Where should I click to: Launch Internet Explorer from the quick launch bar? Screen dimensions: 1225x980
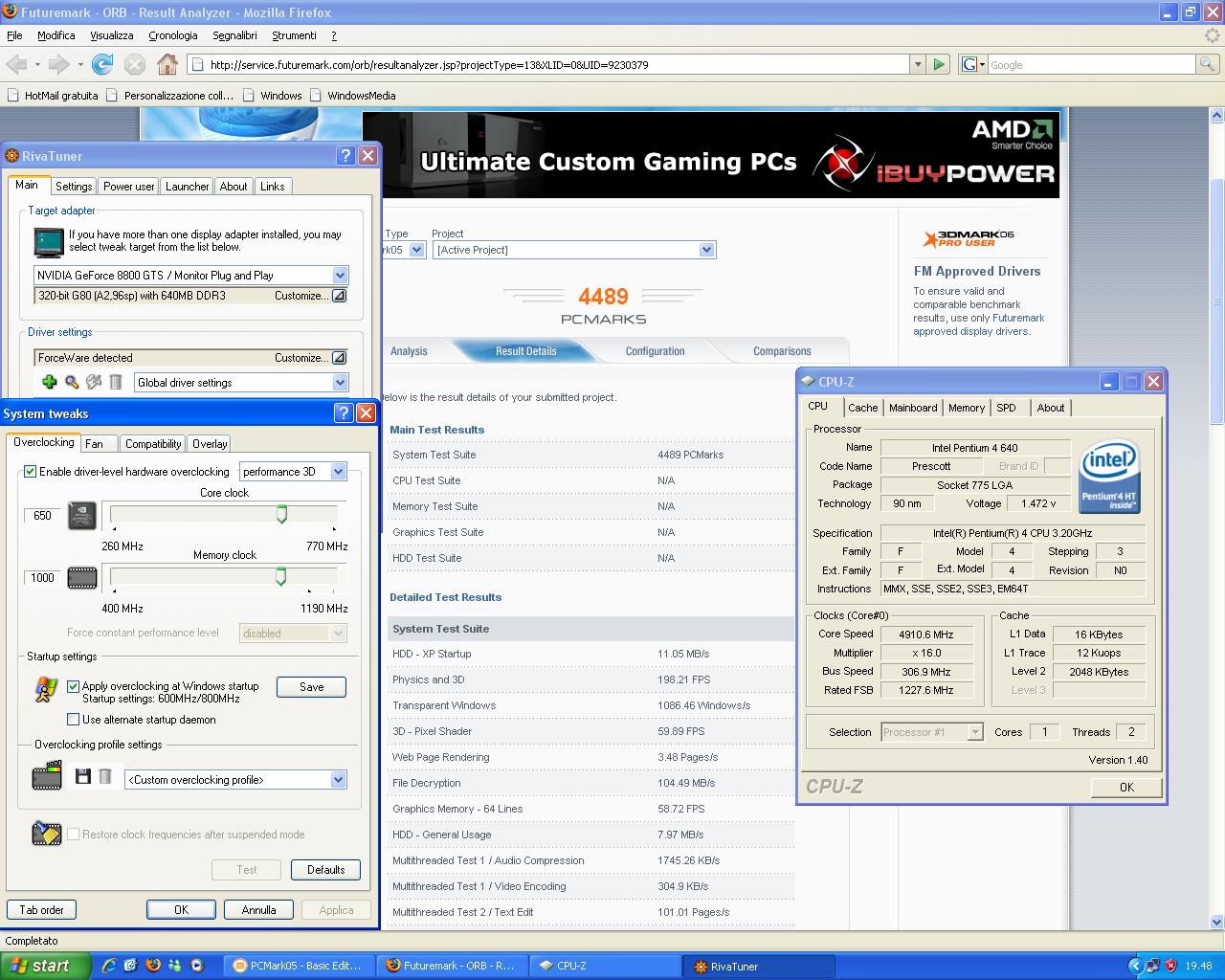pyautogui.click(x=109, y=966)
